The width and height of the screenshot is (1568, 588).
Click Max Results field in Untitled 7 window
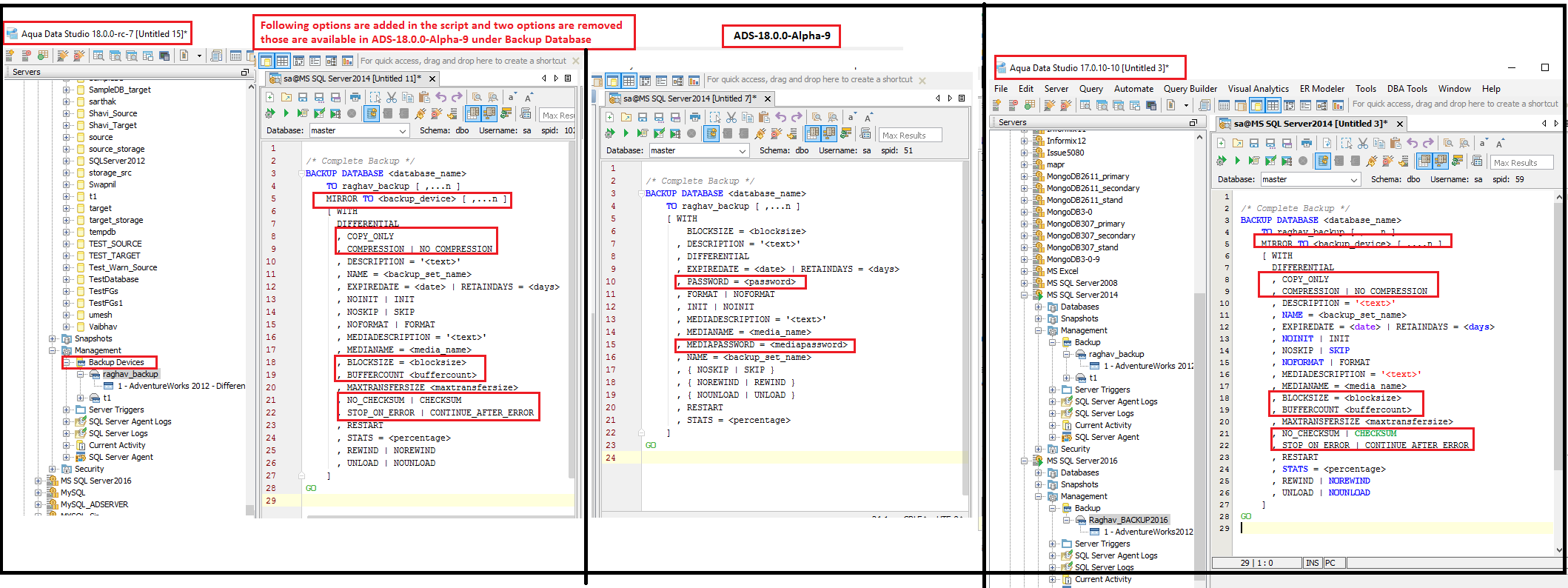click(x=911, y=135)
